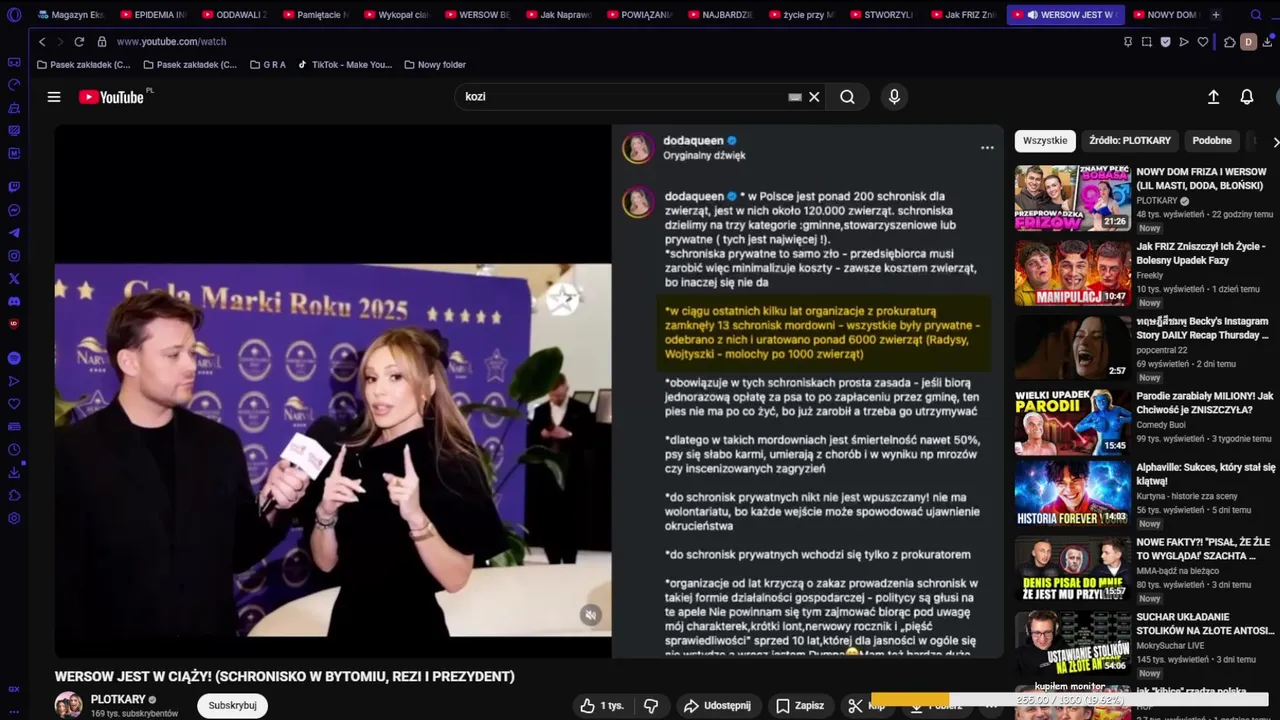Go back in browser history
The image size is (1280, 720).
point(42,42)
